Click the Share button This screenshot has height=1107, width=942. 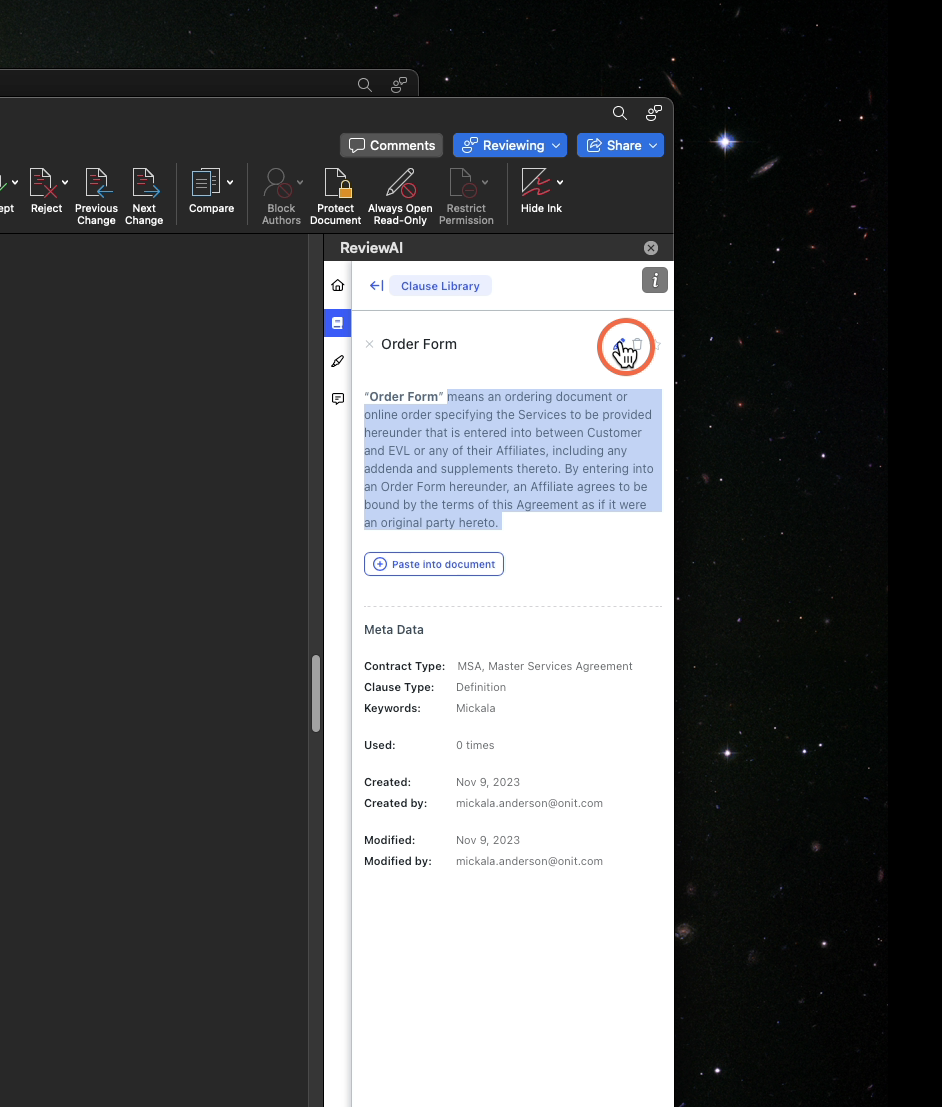(x=620, y=145)
